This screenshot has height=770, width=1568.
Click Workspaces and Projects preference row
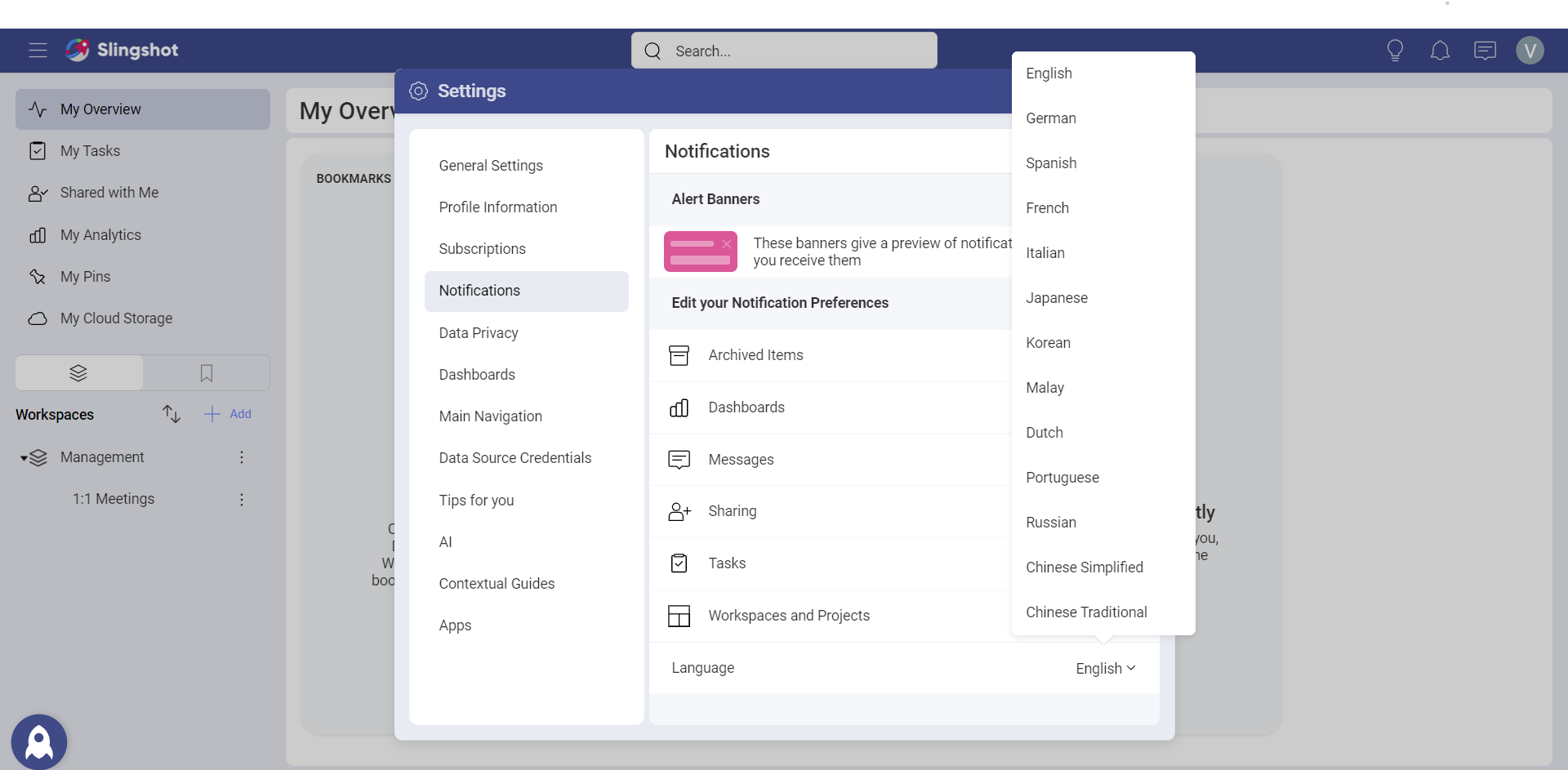[x=831, y=616]
